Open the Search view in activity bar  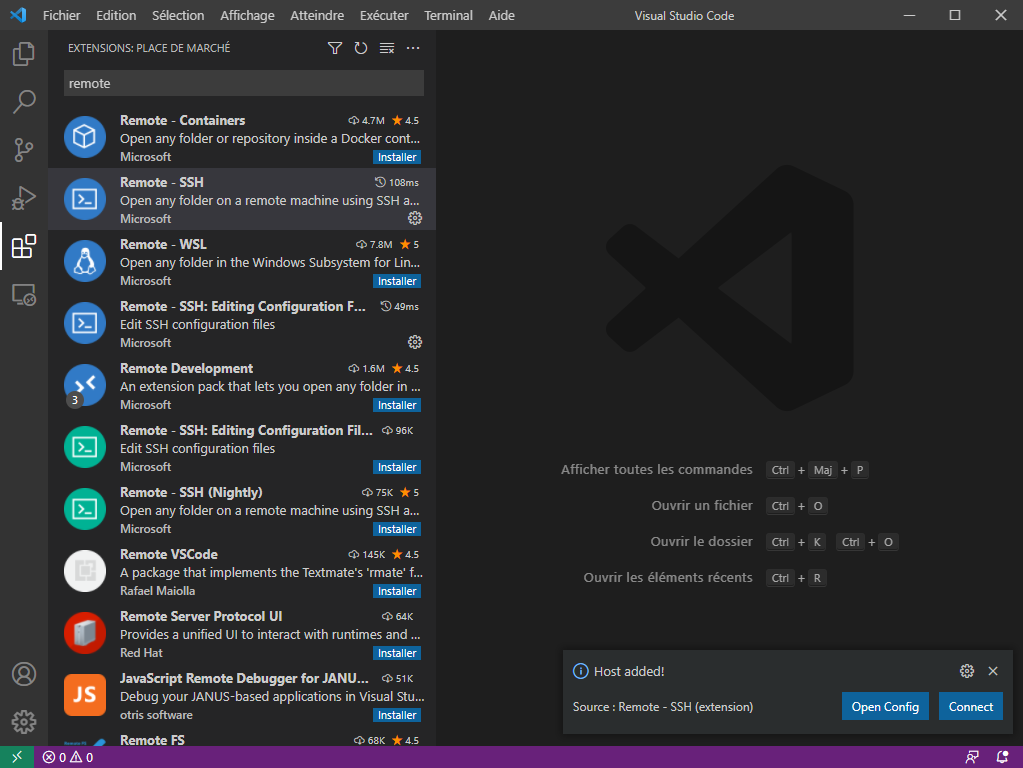(24, 102)
